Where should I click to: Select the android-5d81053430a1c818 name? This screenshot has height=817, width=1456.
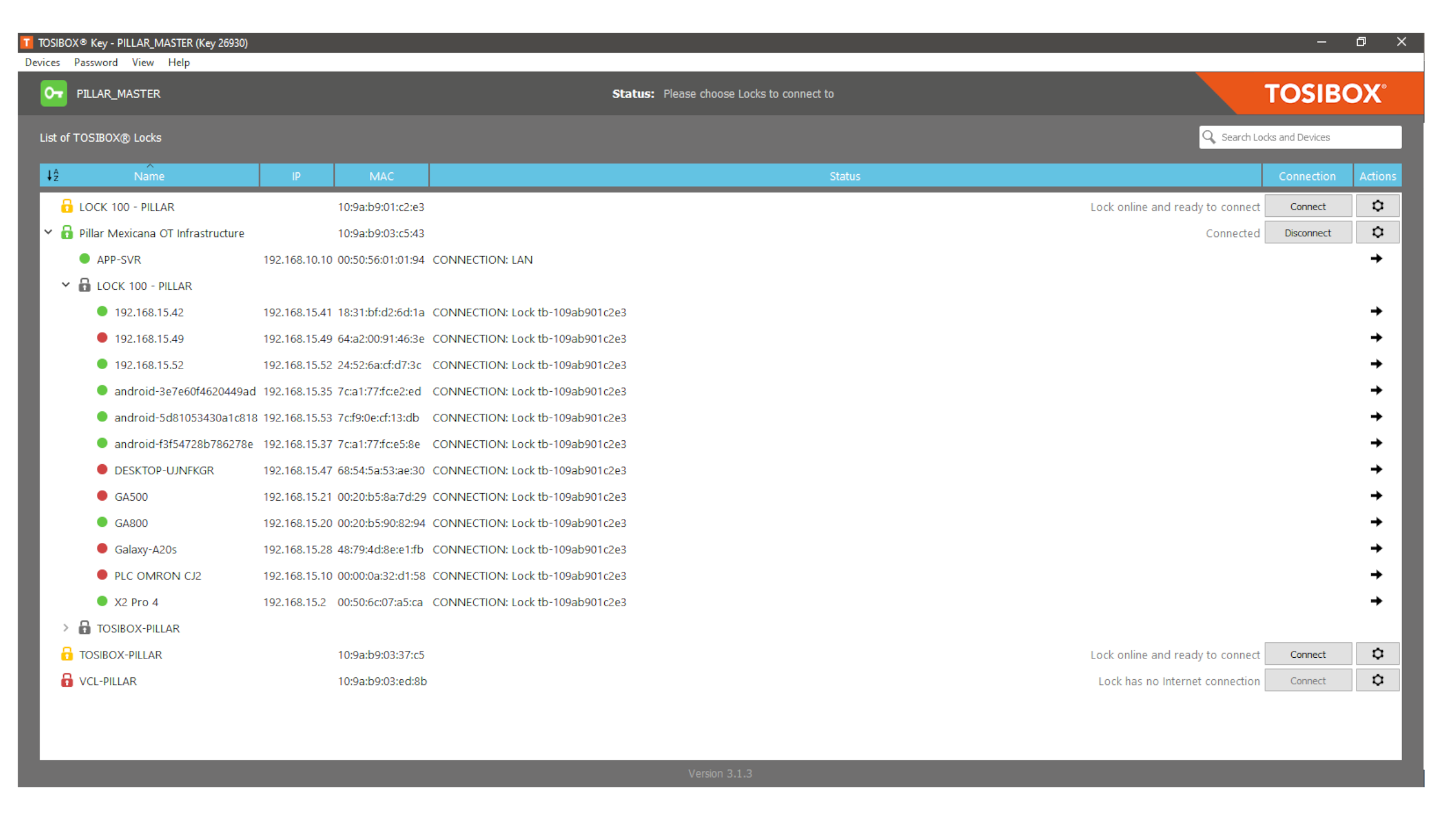coord(186,417)
